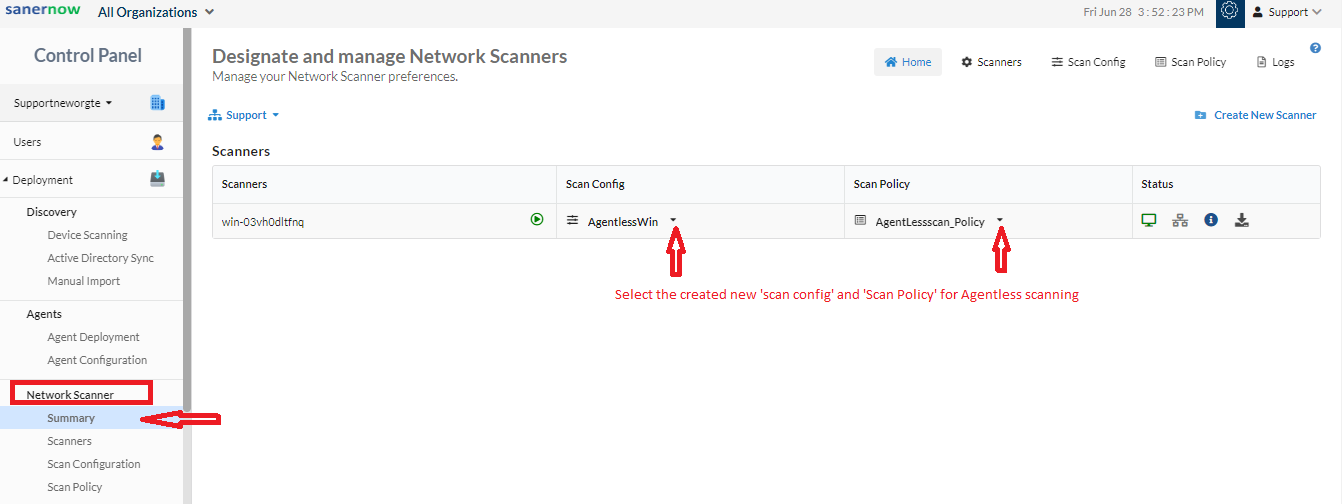The height and width of the screenshot is (504, 1342).
Task: Open the AgentLessscan_Policy dropdown
Action: pyautogui.click(x=1000, y=221)
